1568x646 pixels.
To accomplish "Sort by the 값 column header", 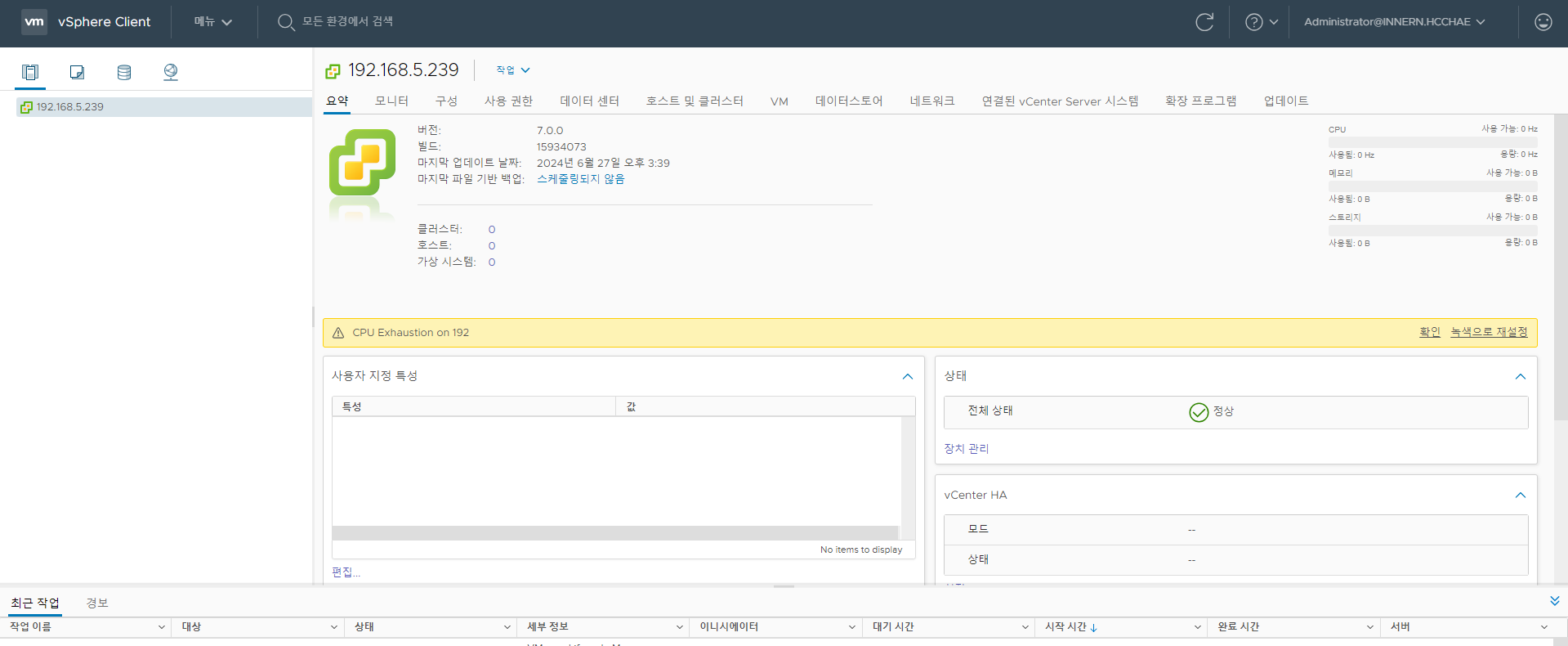I will click(631, 406).
